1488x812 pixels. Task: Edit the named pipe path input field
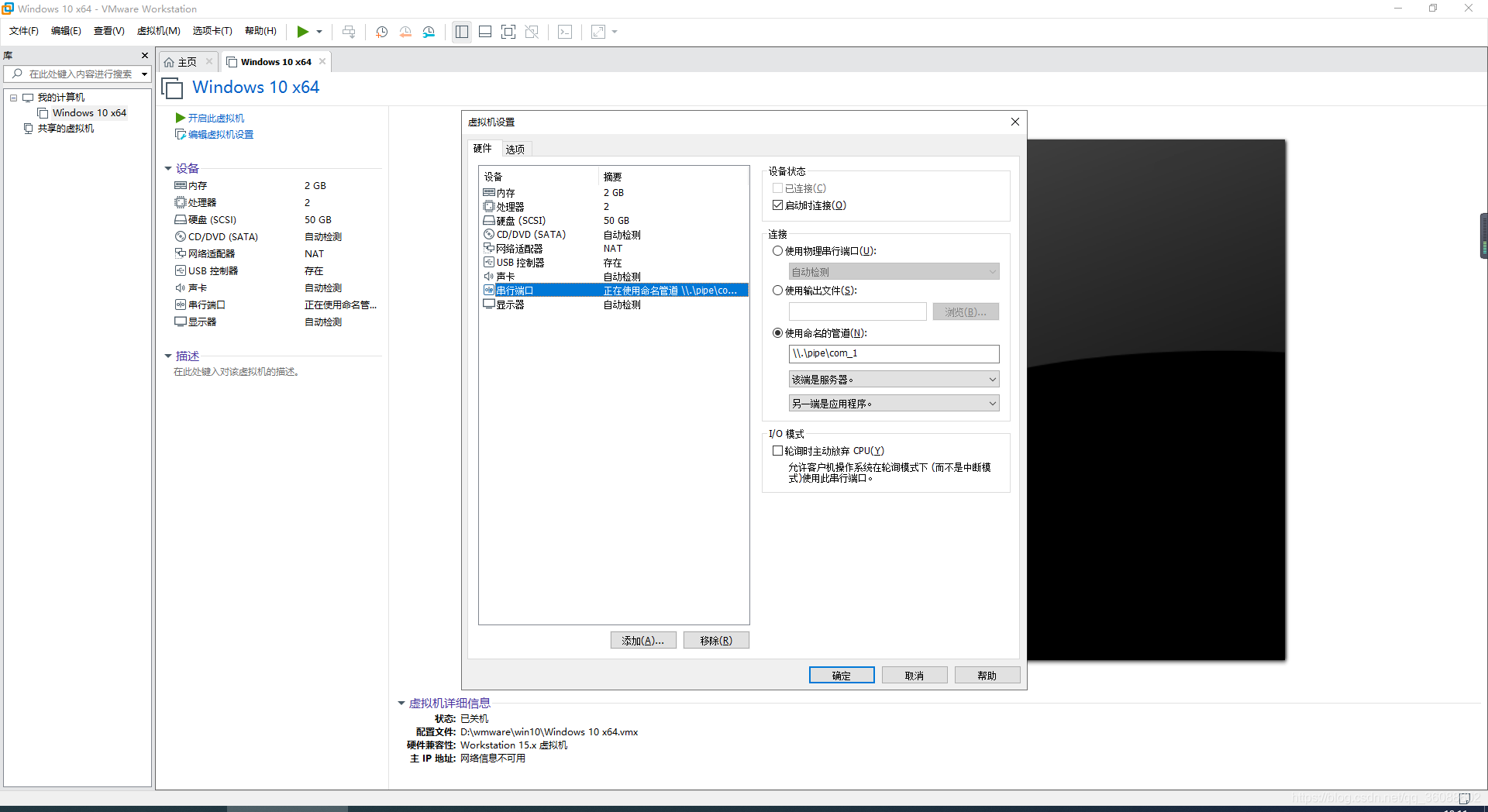click(x=893, y=353)
